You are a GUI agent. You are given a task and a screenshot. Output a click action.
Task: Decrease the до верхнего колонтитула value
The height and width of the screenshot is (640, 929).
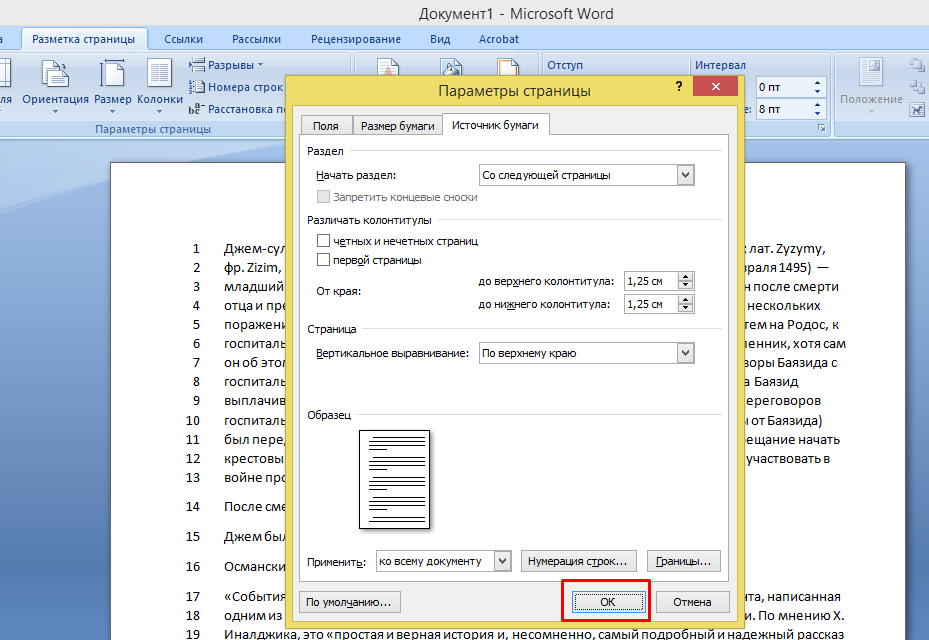(685, 285)
